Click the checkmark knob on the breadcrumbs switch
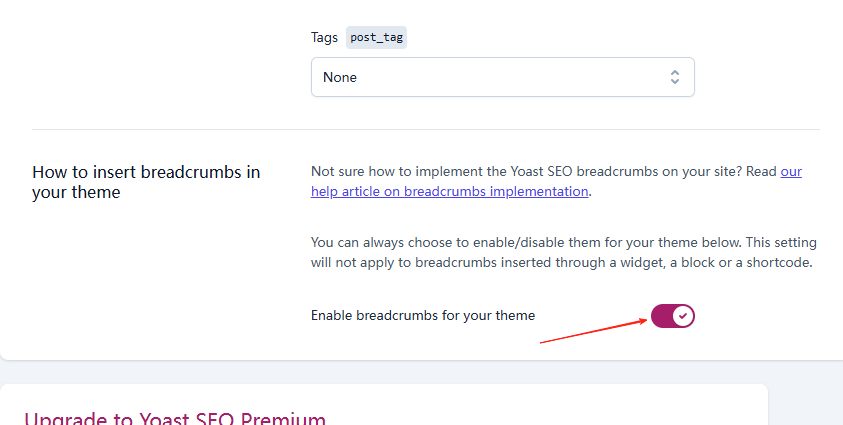The height and width of the screenshot is (425, 843). pos(683,316)
